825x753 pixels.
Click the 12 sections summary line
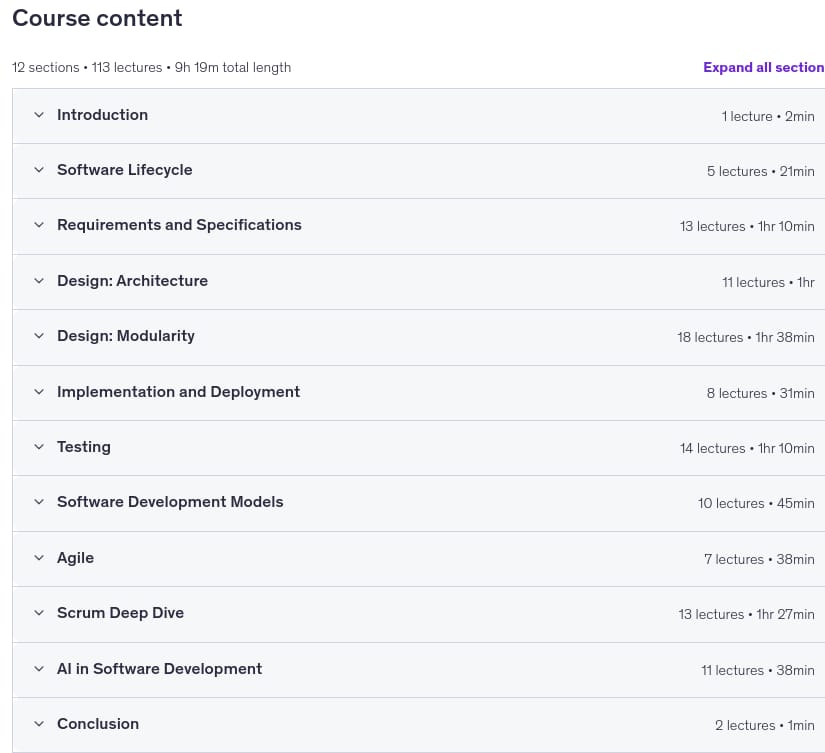pos(152,67)
